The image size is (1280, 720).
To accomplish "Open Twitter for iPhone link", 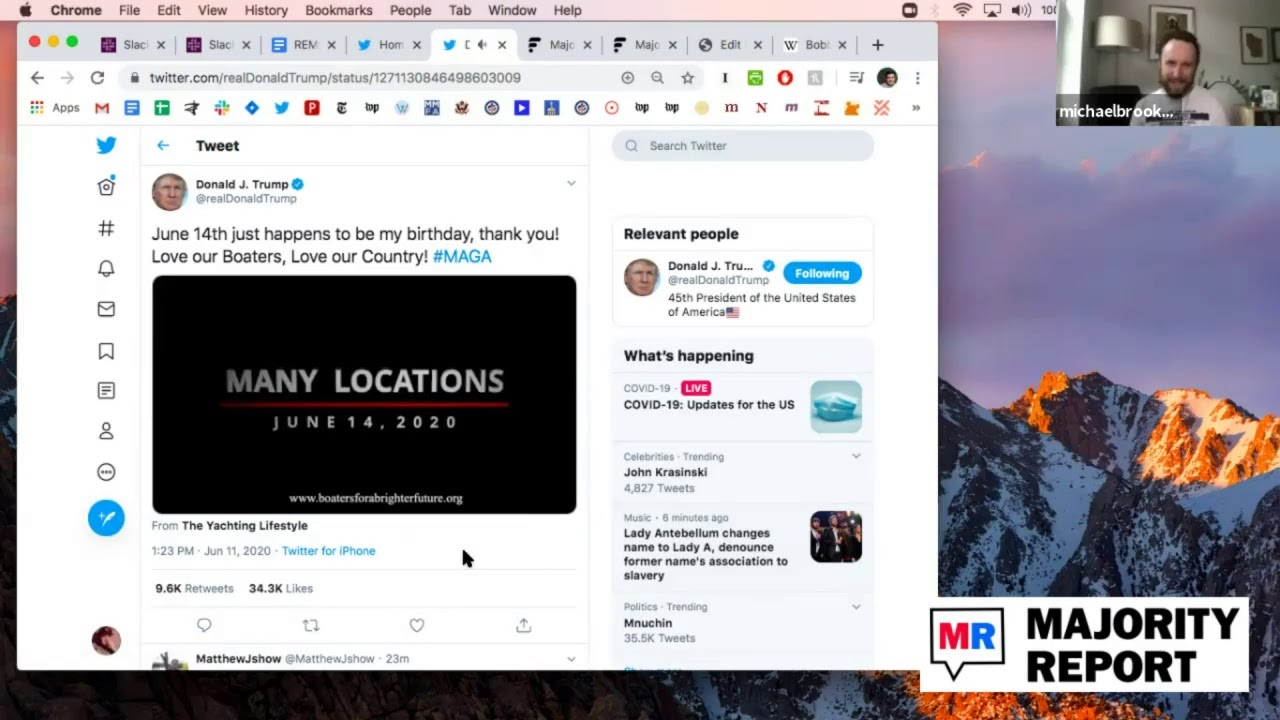I will click(328, 551).
